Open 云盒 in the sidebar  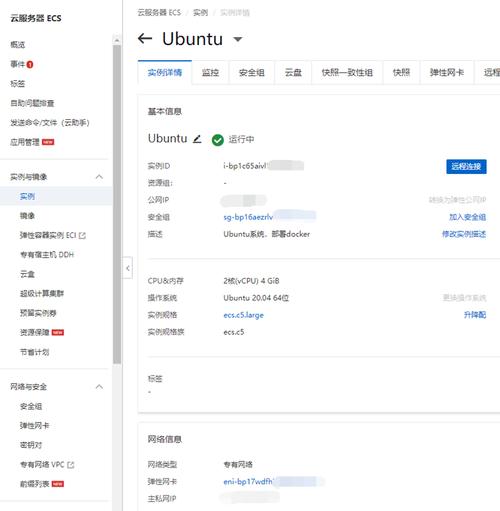click(27, 274)
